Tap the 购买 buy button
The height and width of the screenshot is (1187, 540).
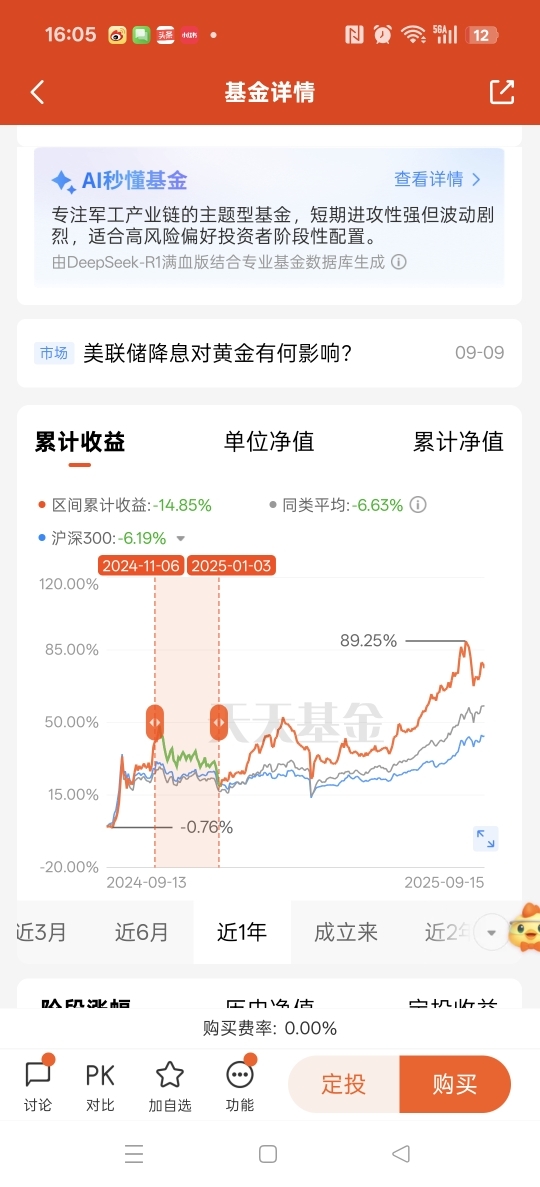(x=455, y=1084)
